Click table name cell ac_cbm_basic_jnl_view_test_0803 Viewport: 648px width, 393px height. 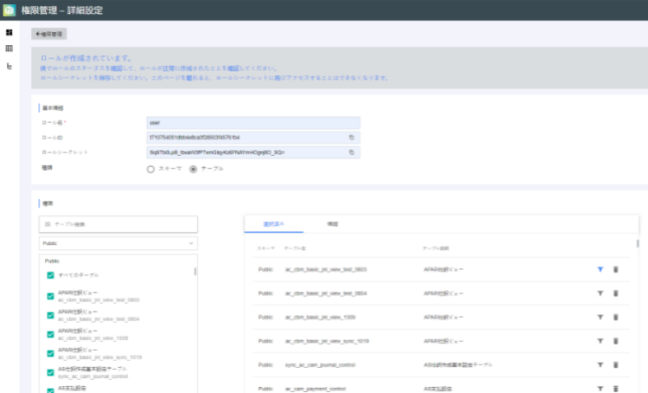(x=326, y=269)
